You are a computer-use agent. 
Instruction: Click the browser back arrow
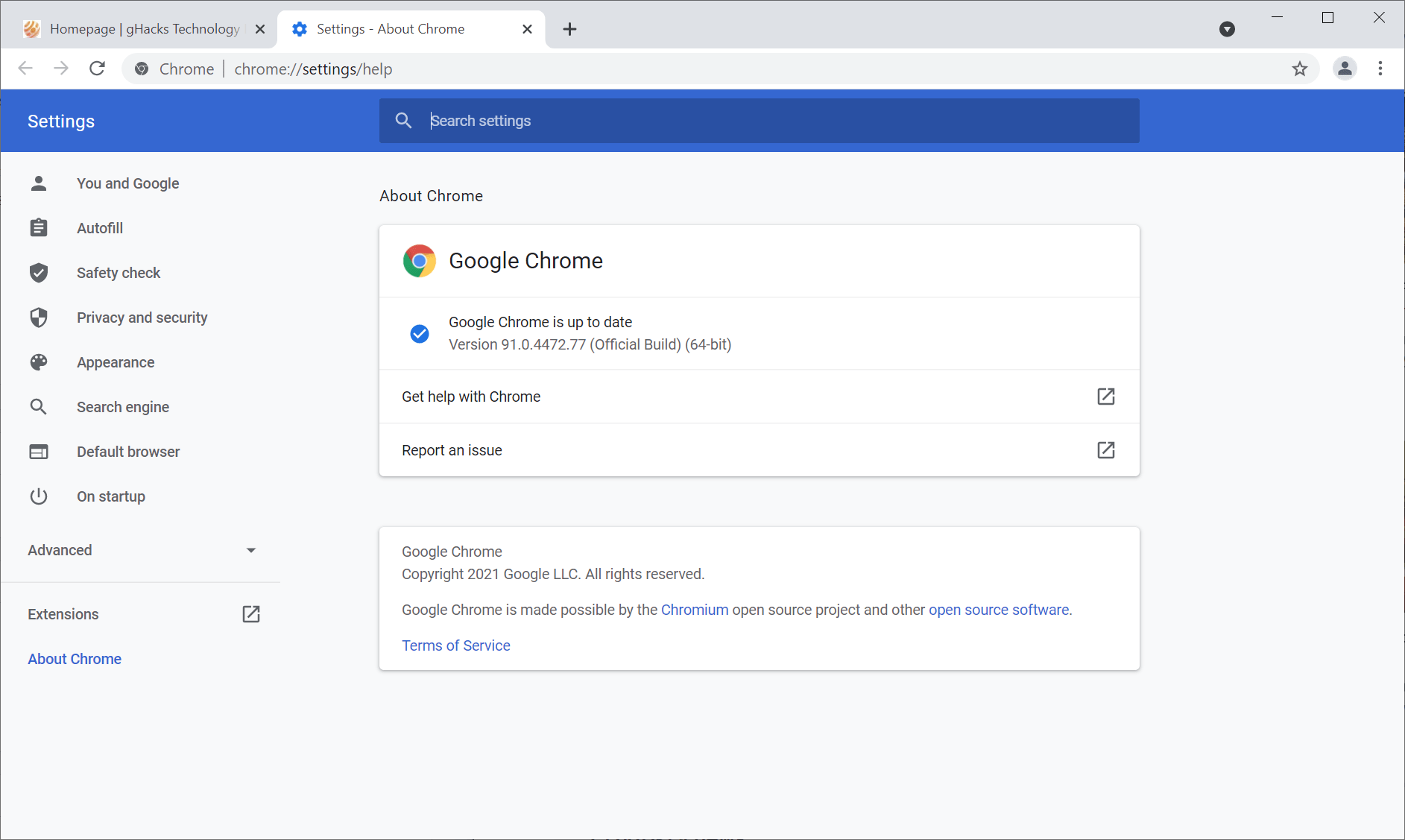[25, 69]
